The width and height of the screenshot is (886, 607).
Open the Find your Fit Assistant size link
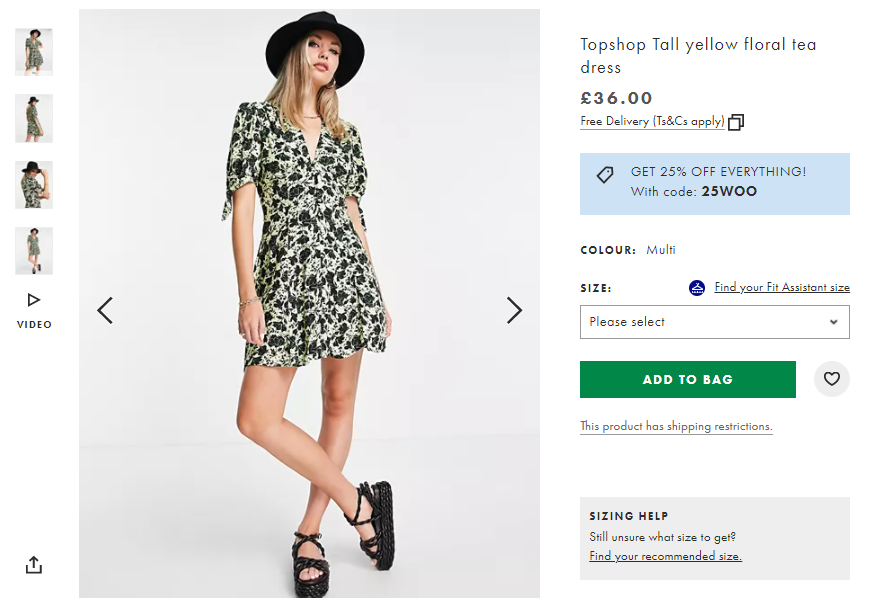(x=781, y=287)
